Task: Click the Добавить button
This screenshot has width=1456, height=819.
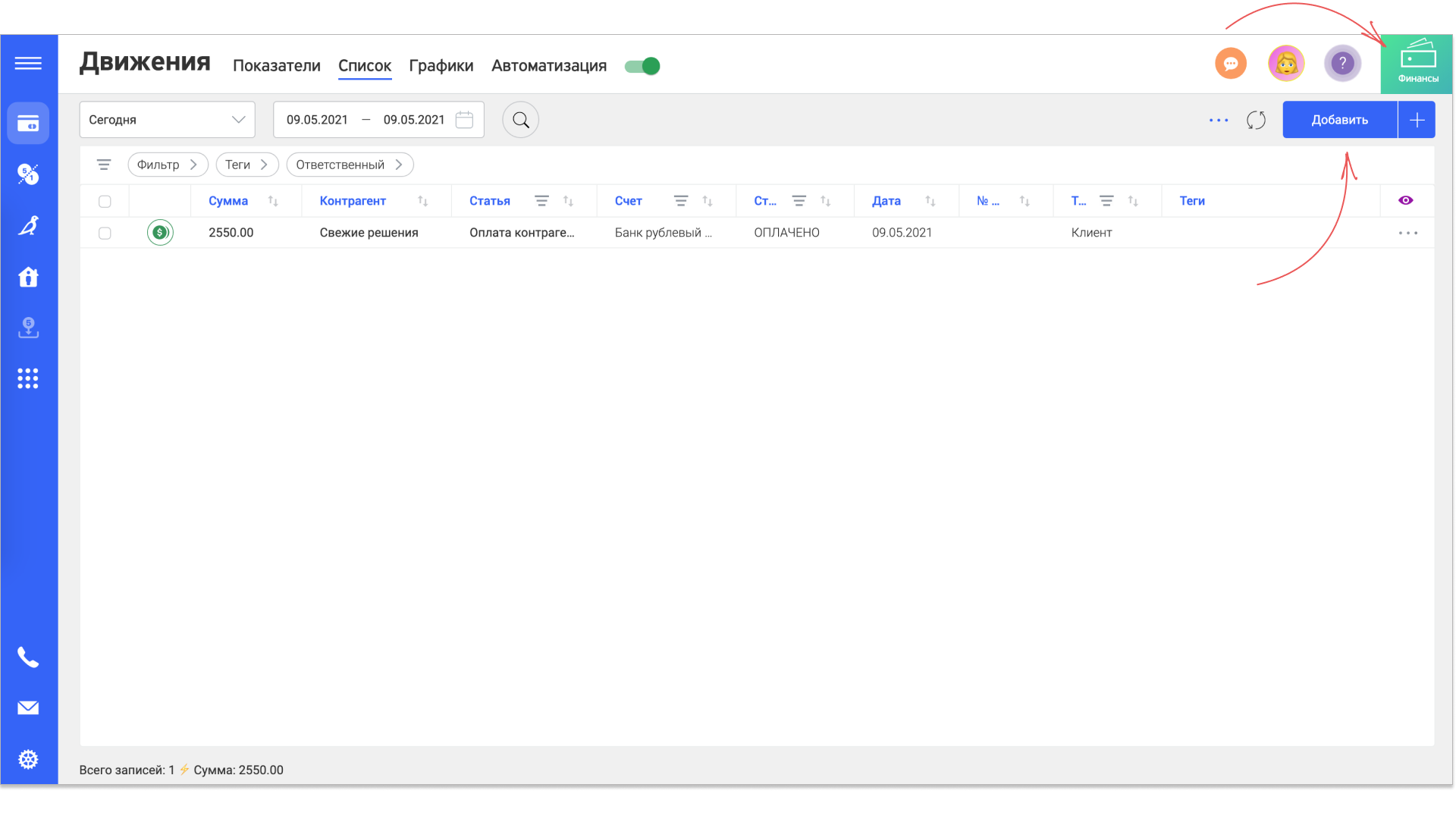Action: click(1340, 120)
